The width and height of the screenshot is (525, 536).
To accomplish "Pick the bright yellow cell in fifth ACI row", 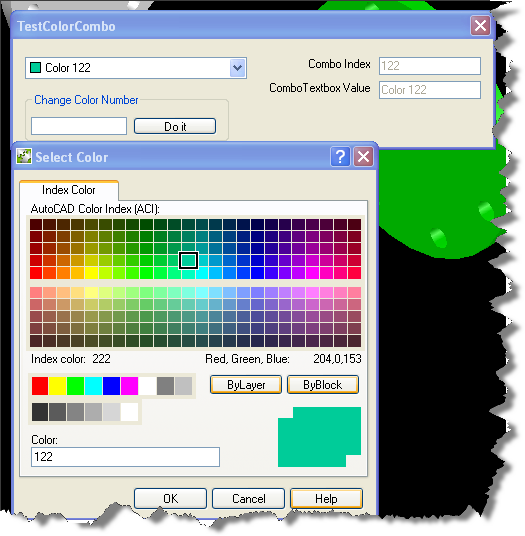I will point(91,273).
